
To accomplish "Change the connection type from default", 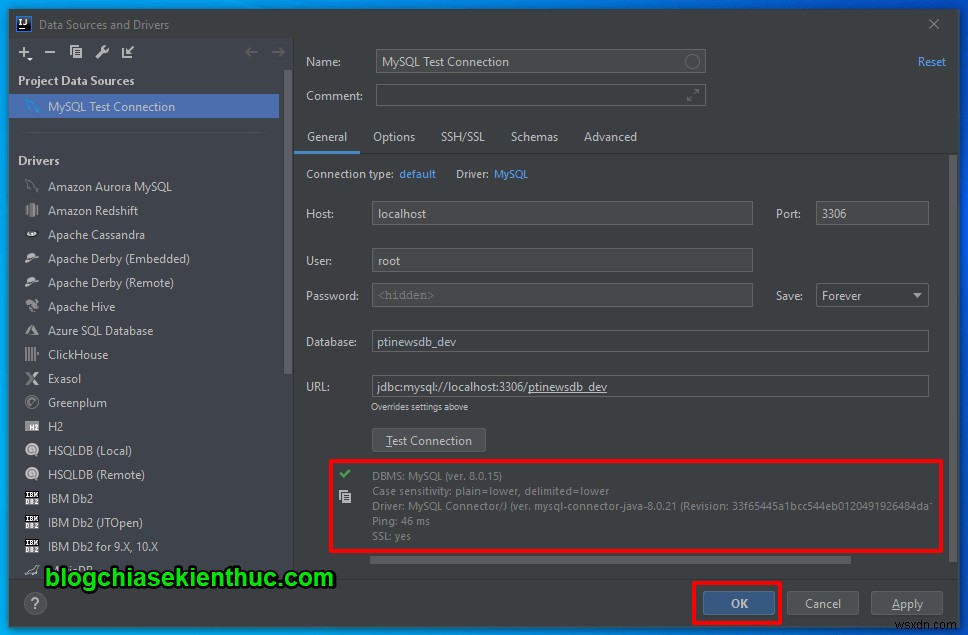I will point(417,173).
